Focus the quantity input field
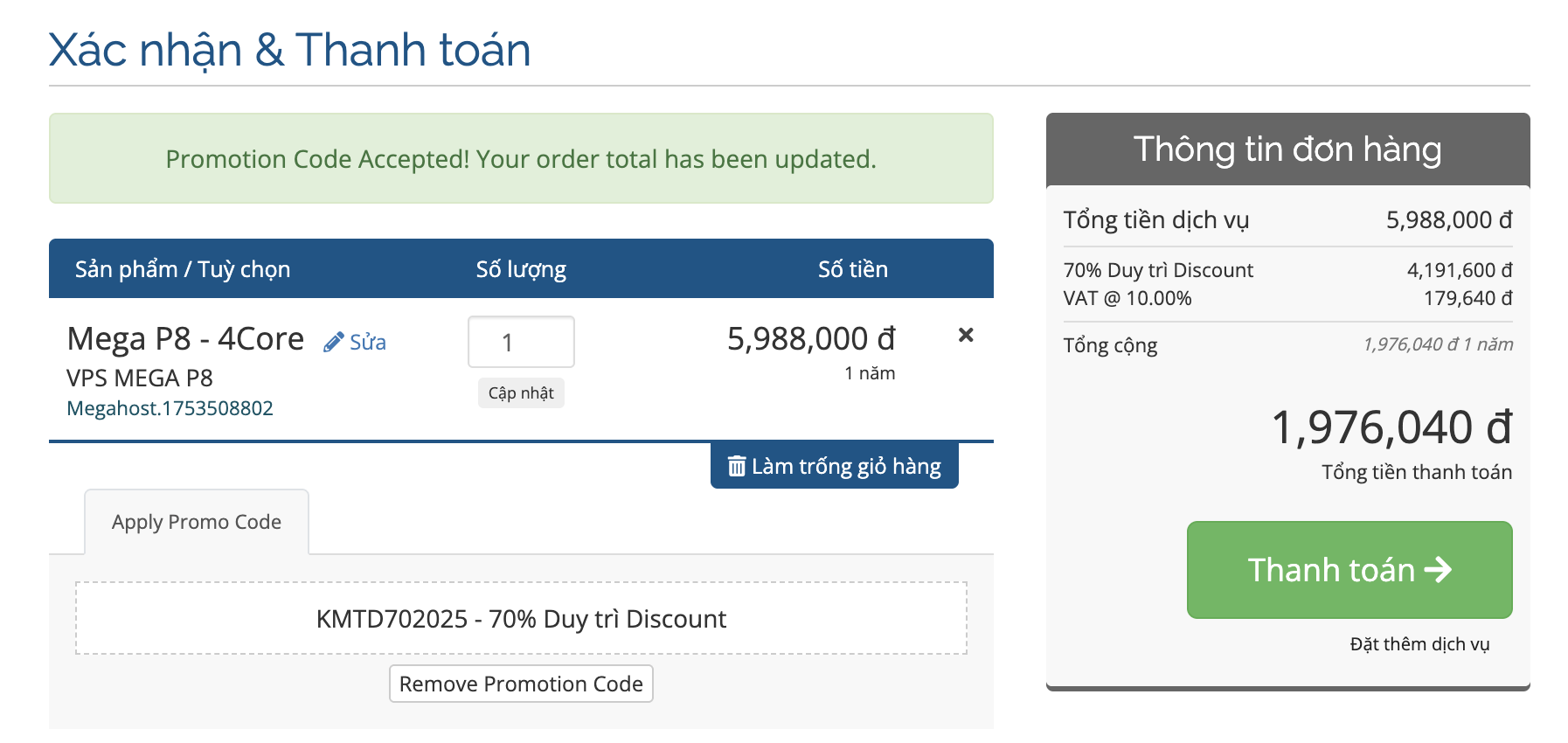Image resolution: width=1568 pixels, height=743 pixels. click(521, 342)
